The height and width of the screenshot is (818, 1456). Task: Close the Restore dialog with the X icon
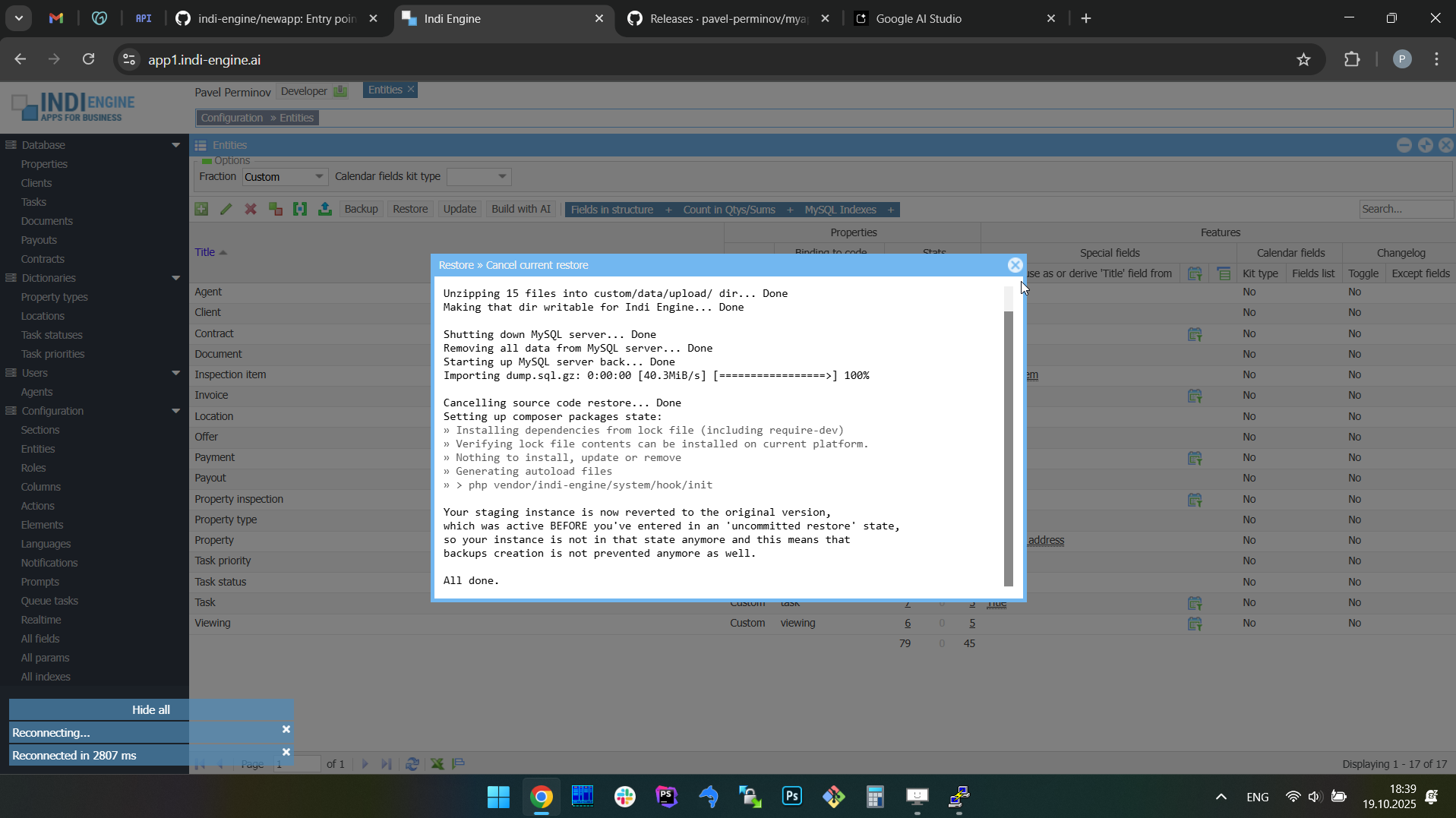pyautogui.click(x=1015, y=265)
